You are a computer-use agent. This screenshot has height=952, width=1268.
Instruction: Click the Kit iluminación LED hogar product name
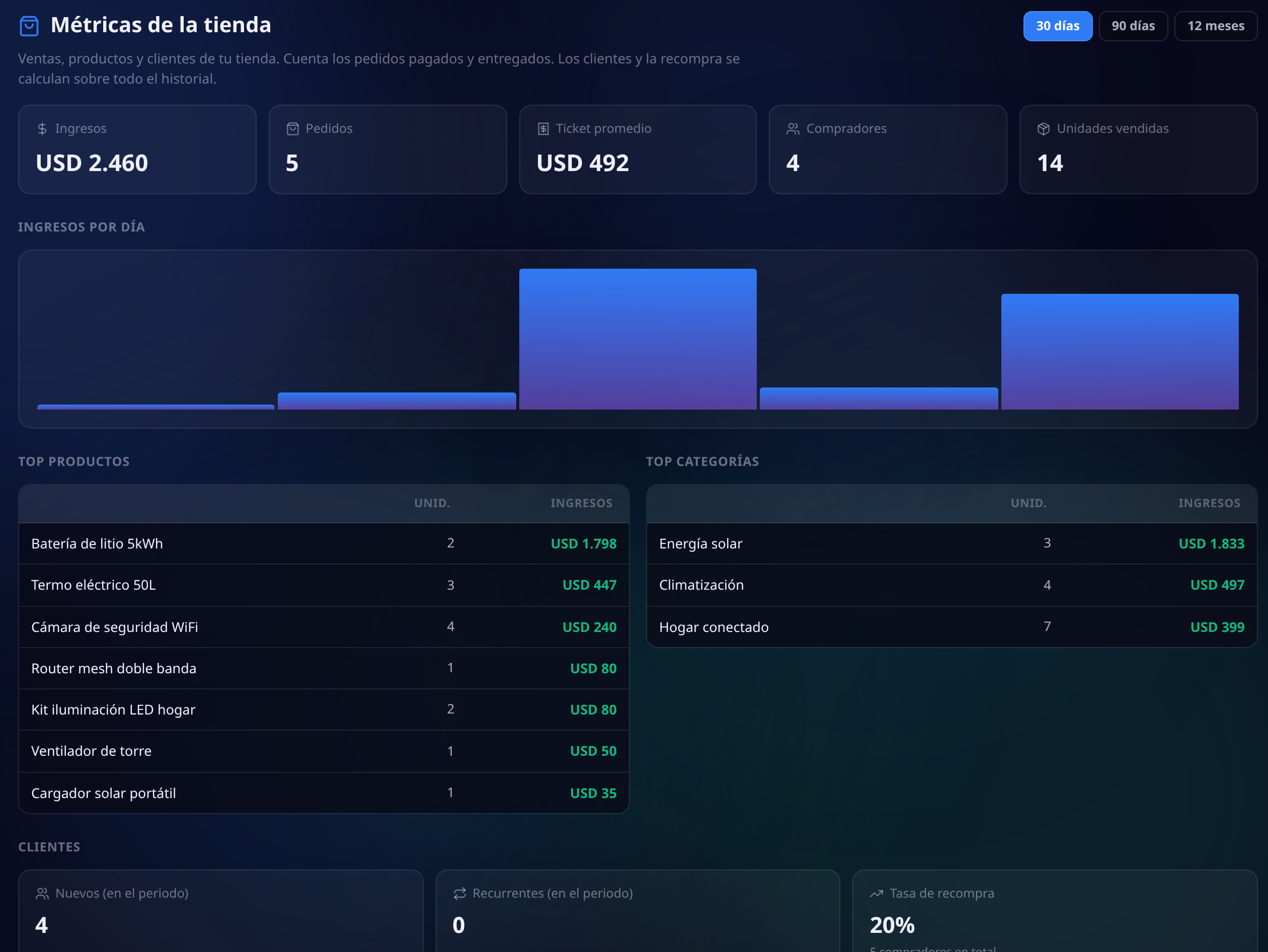(x=113, y=709)
